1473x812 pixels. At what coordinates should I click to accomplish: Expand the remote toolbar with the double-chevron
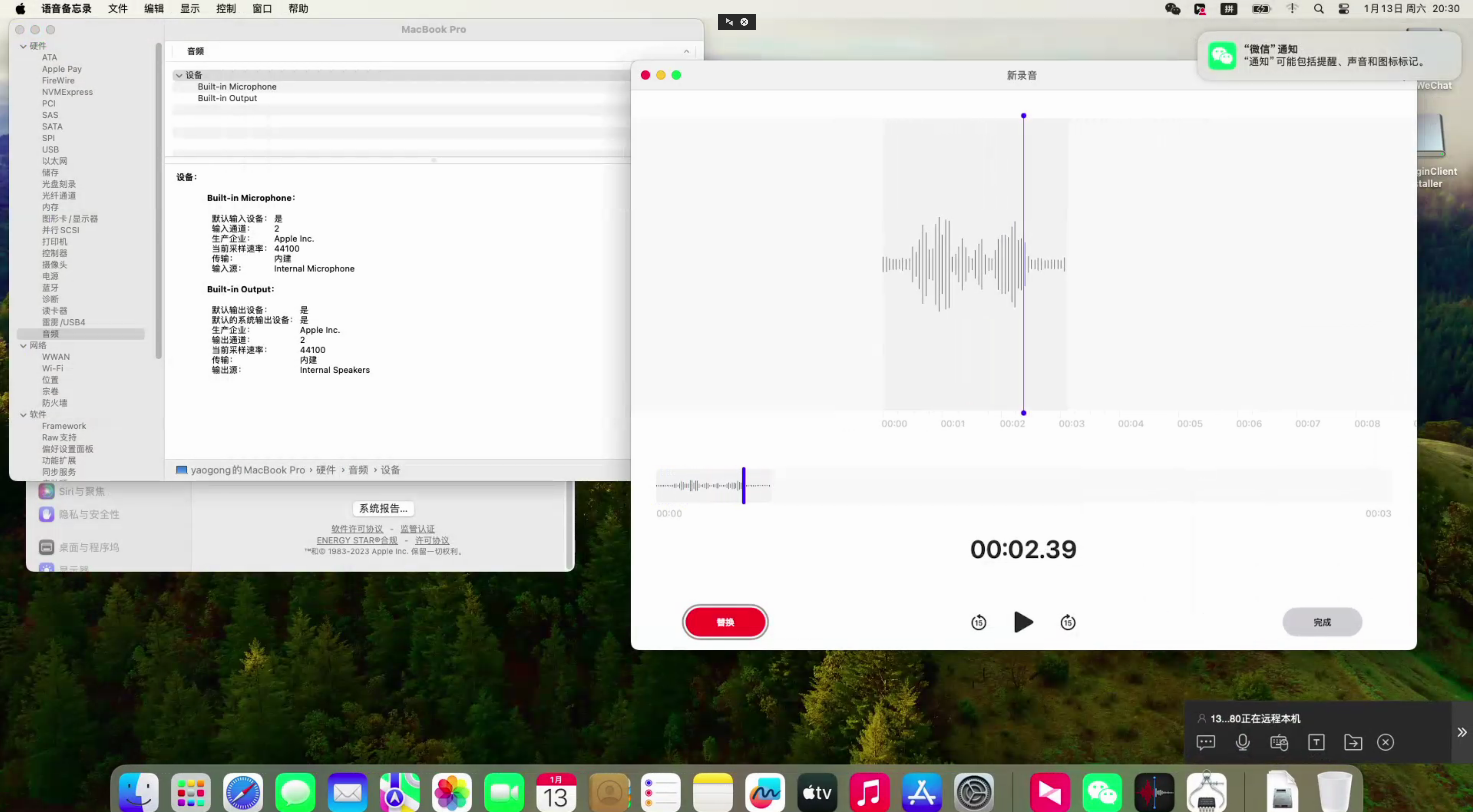1461,733
